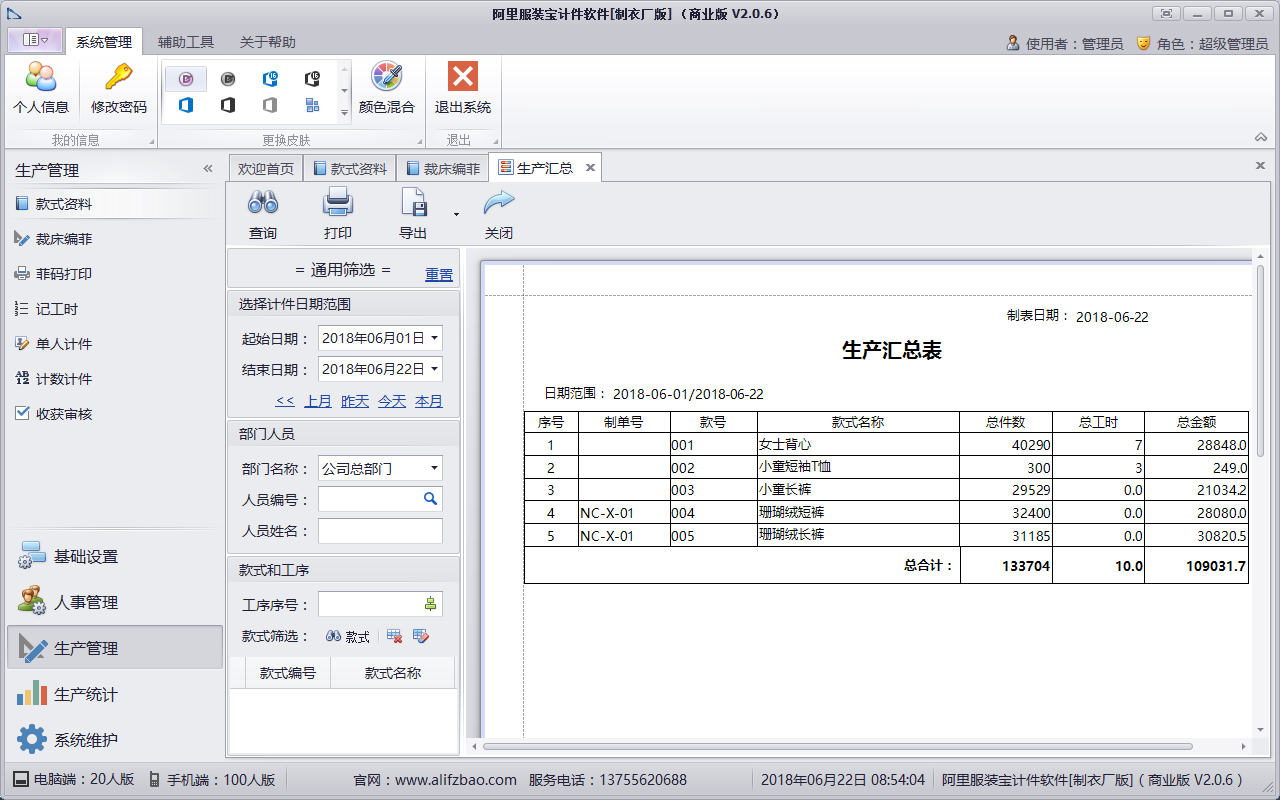The image size is (1280, 800).
Task: Open the 结束日期 date dropdown
Action: point(434,369)
